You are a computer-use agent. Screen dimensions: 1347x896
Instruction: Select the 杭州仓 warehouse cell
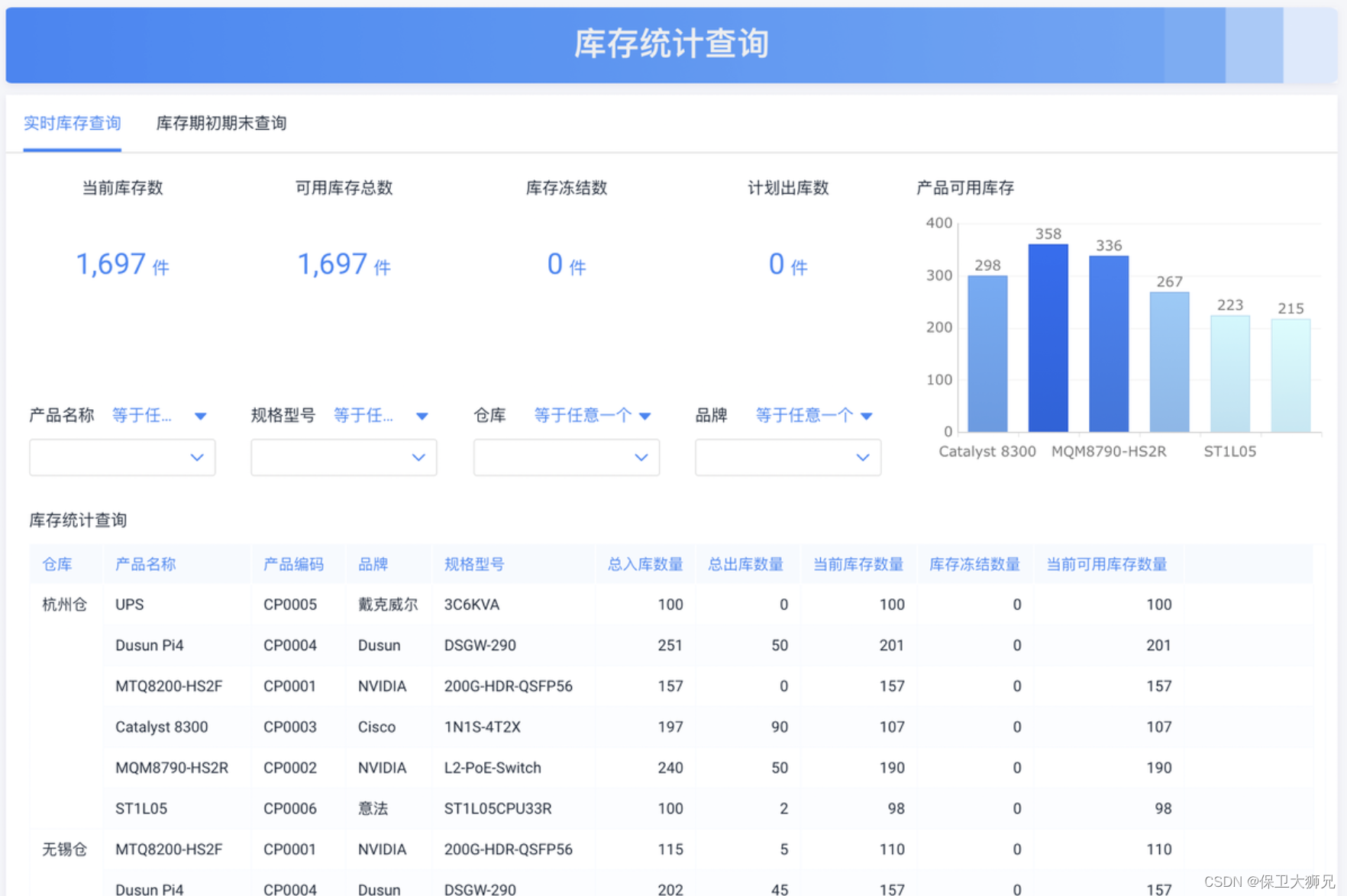pos(64,604)
